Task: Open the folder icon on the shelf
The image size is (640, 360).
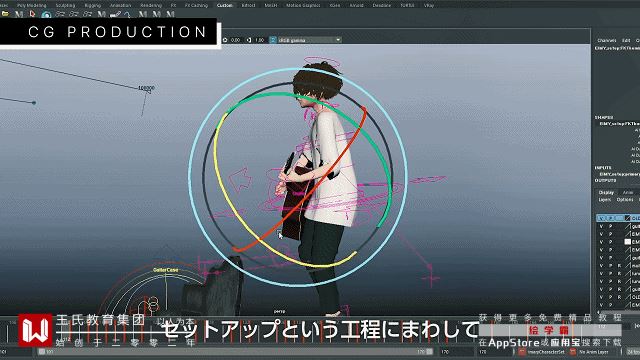Action: click(x=5, y=14)
